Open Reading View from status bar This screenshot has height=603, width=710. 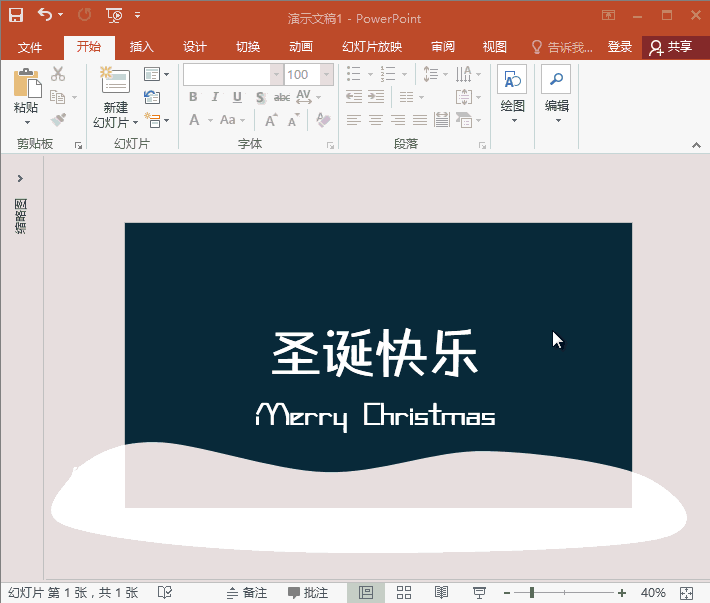tap(441, 593)
